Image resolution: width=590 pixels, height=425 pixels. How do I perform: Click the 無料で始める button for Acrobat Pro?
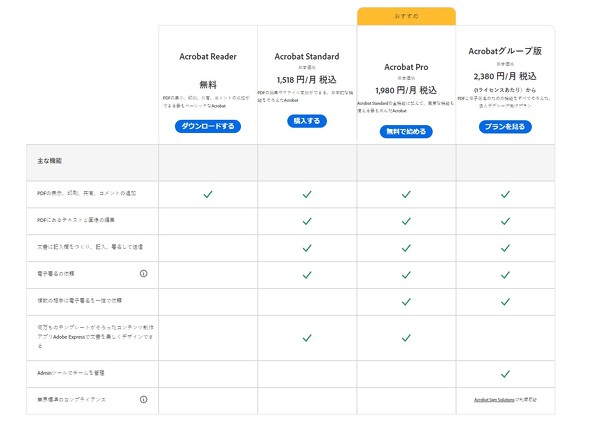coord(406,132)
